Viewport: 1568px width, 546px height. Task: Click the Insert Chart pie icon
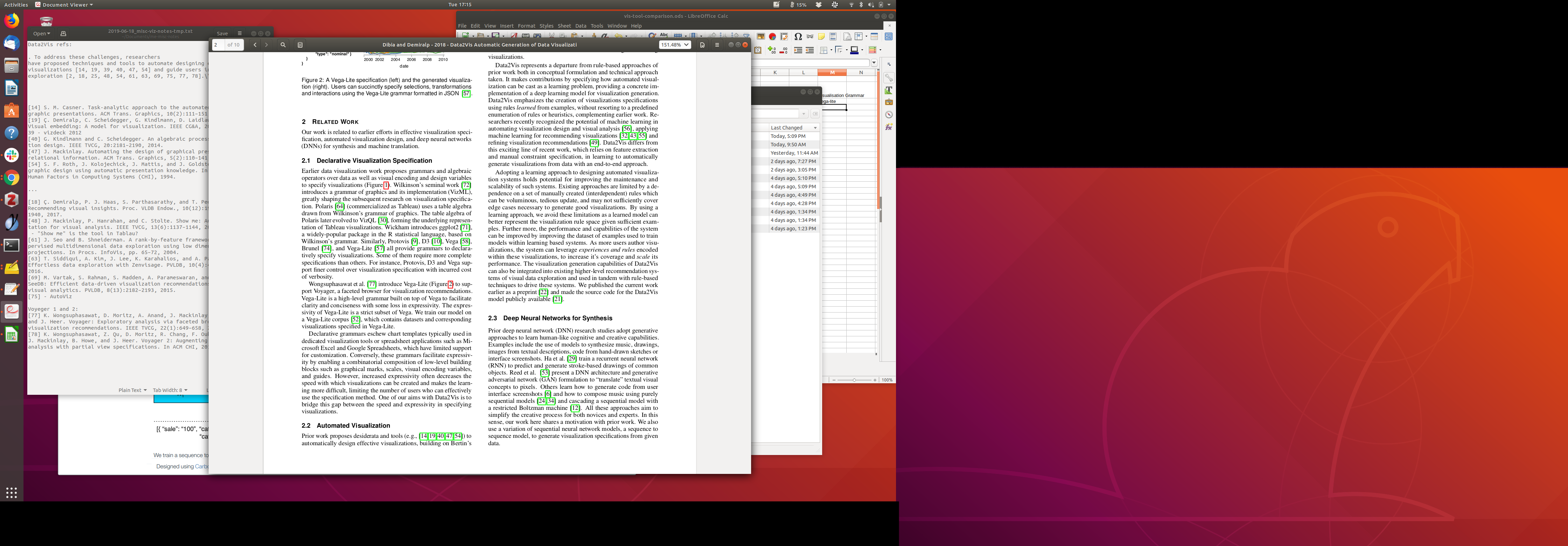[772, 36]
